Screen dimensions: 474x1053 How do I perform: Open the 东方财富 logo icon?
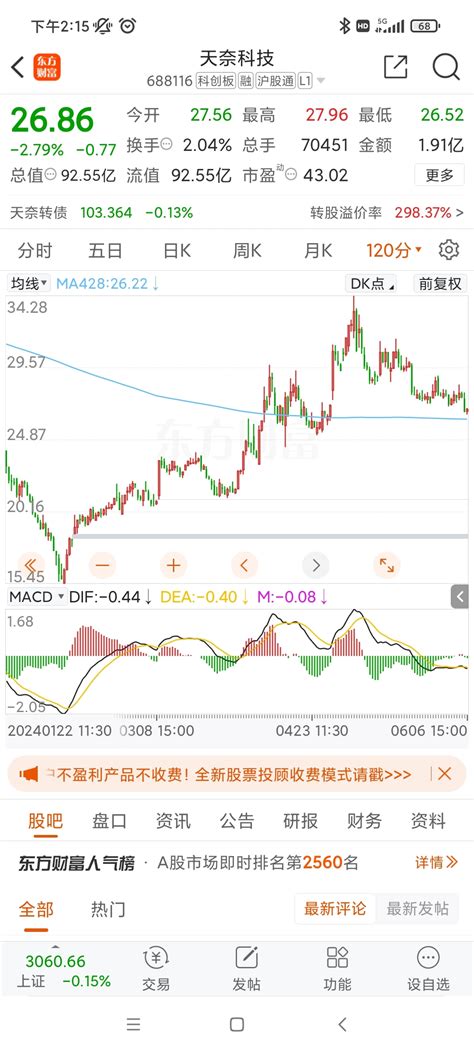click(47, 67)
